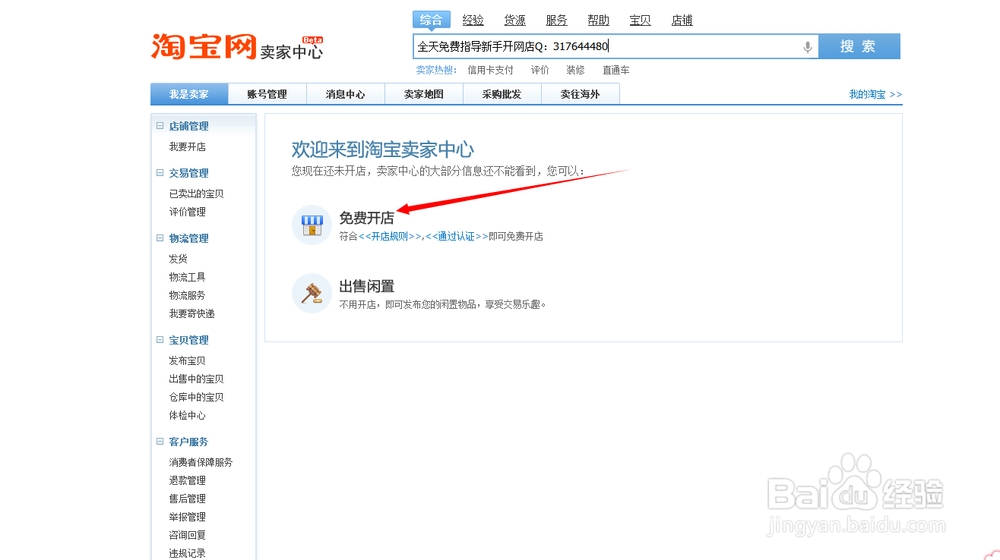This screenshot has height=560, width=1000.
Task: Click the 店铺管理 section title
Action: pyautogui.click(x=189, y=126)
